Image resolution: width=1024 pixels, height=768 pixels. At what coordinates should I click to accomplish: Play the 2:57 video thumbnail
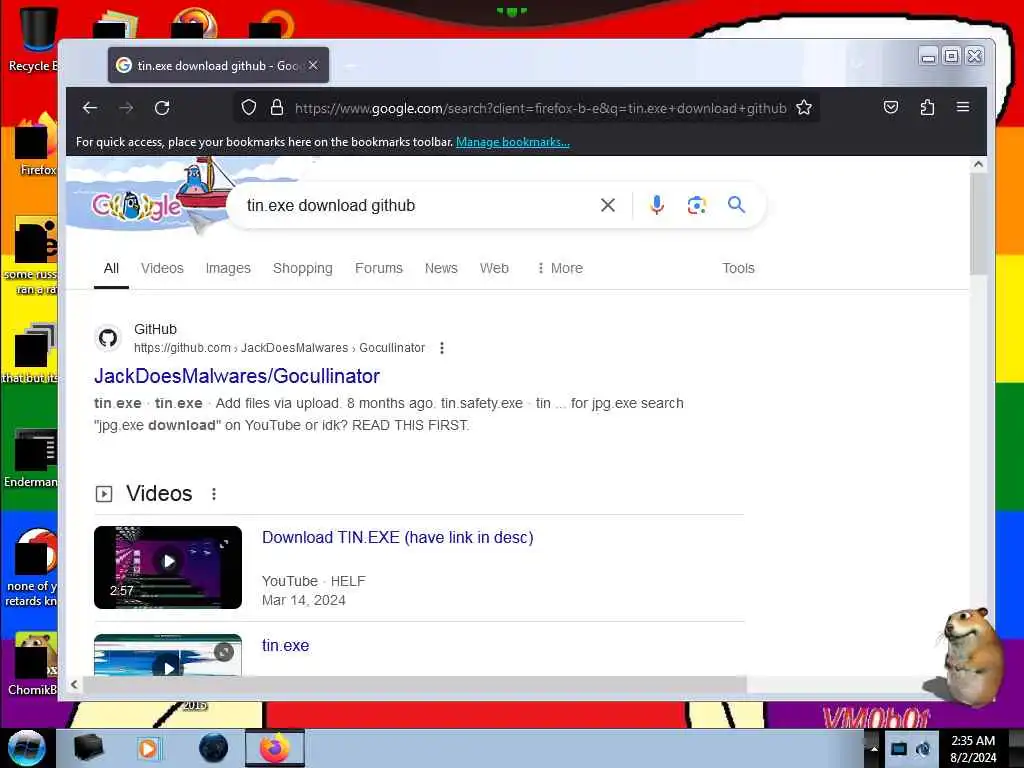tap(168, 567)
